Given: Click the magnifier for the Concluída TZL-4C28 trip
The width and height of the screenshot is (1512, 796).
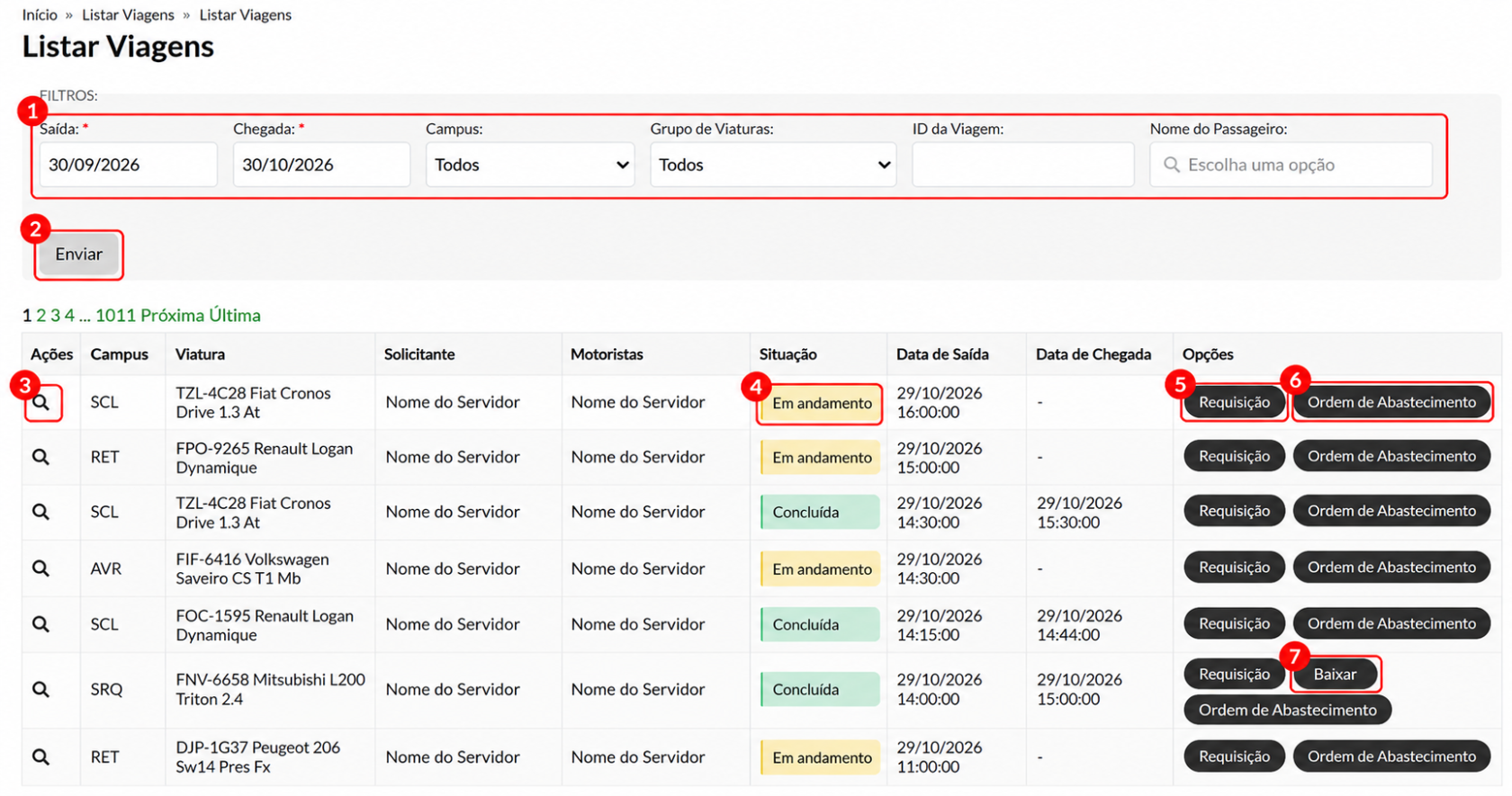Looking at the screenshot, I should point(40,512).
